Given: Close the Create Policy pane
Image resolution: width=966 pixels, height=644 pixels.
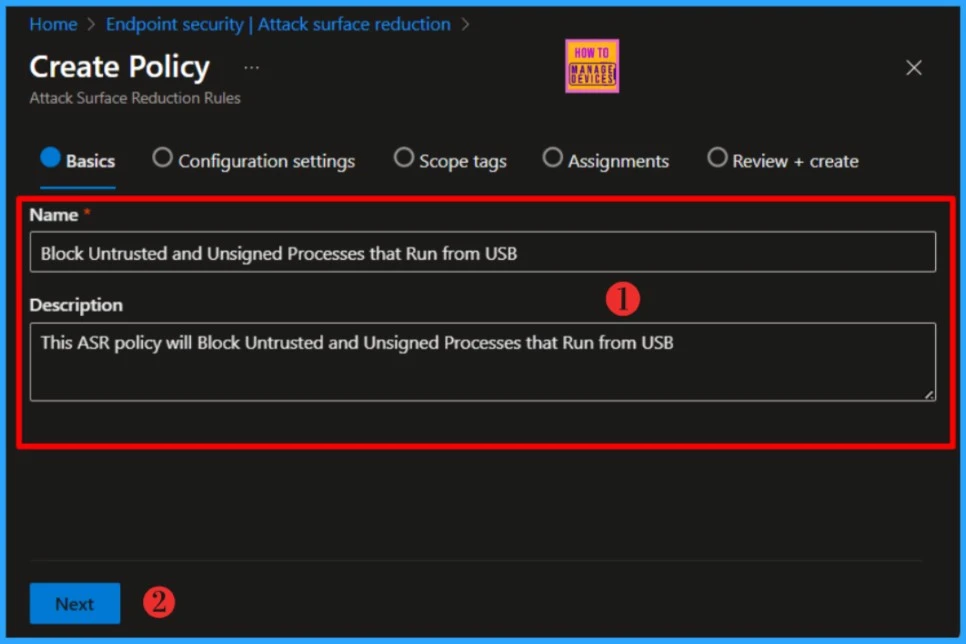Looking at the screenshot, I should [913, 68].
